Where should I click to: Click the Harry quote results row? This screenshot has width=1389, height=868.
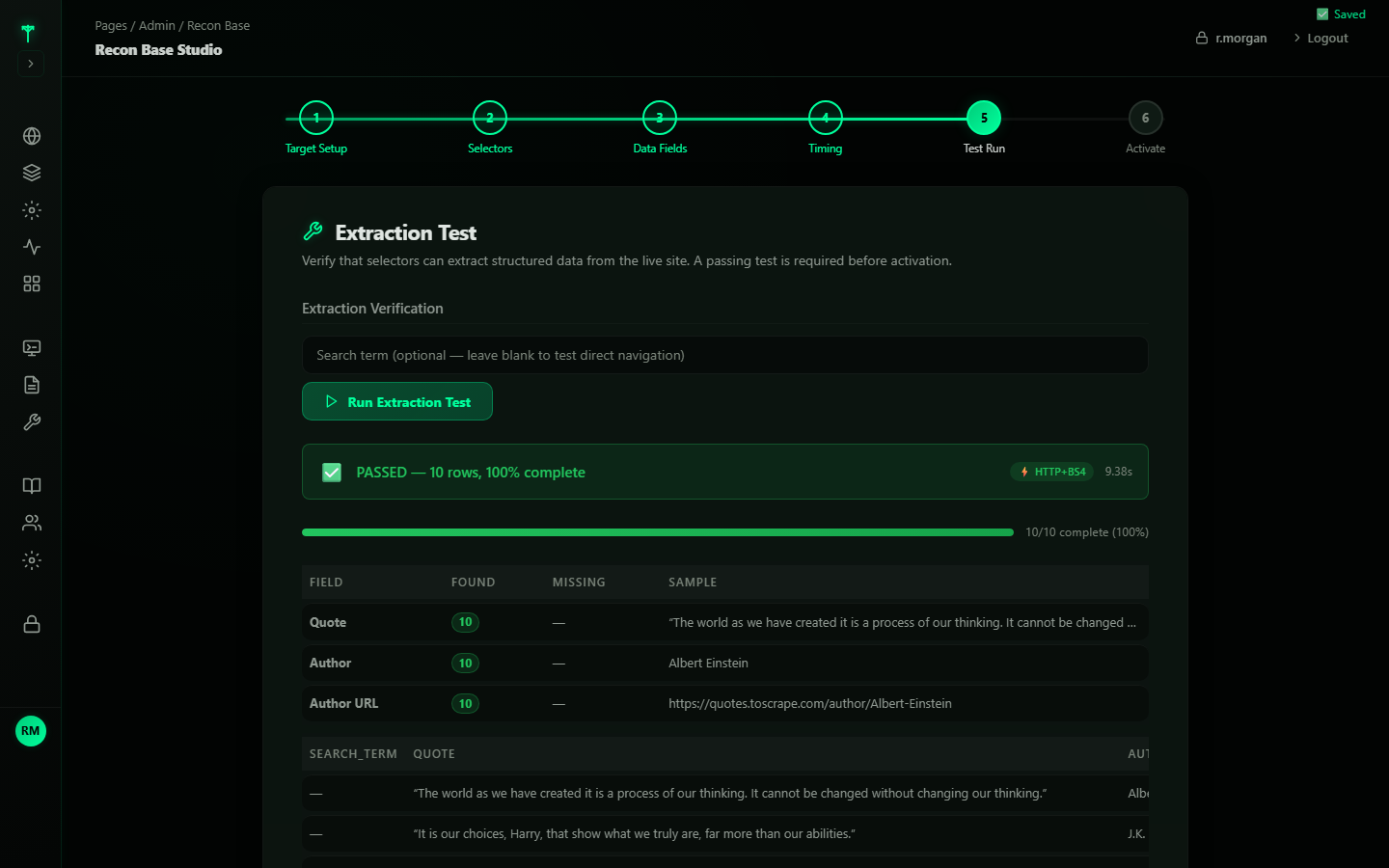pyautogui.click(x=725, y=834)
